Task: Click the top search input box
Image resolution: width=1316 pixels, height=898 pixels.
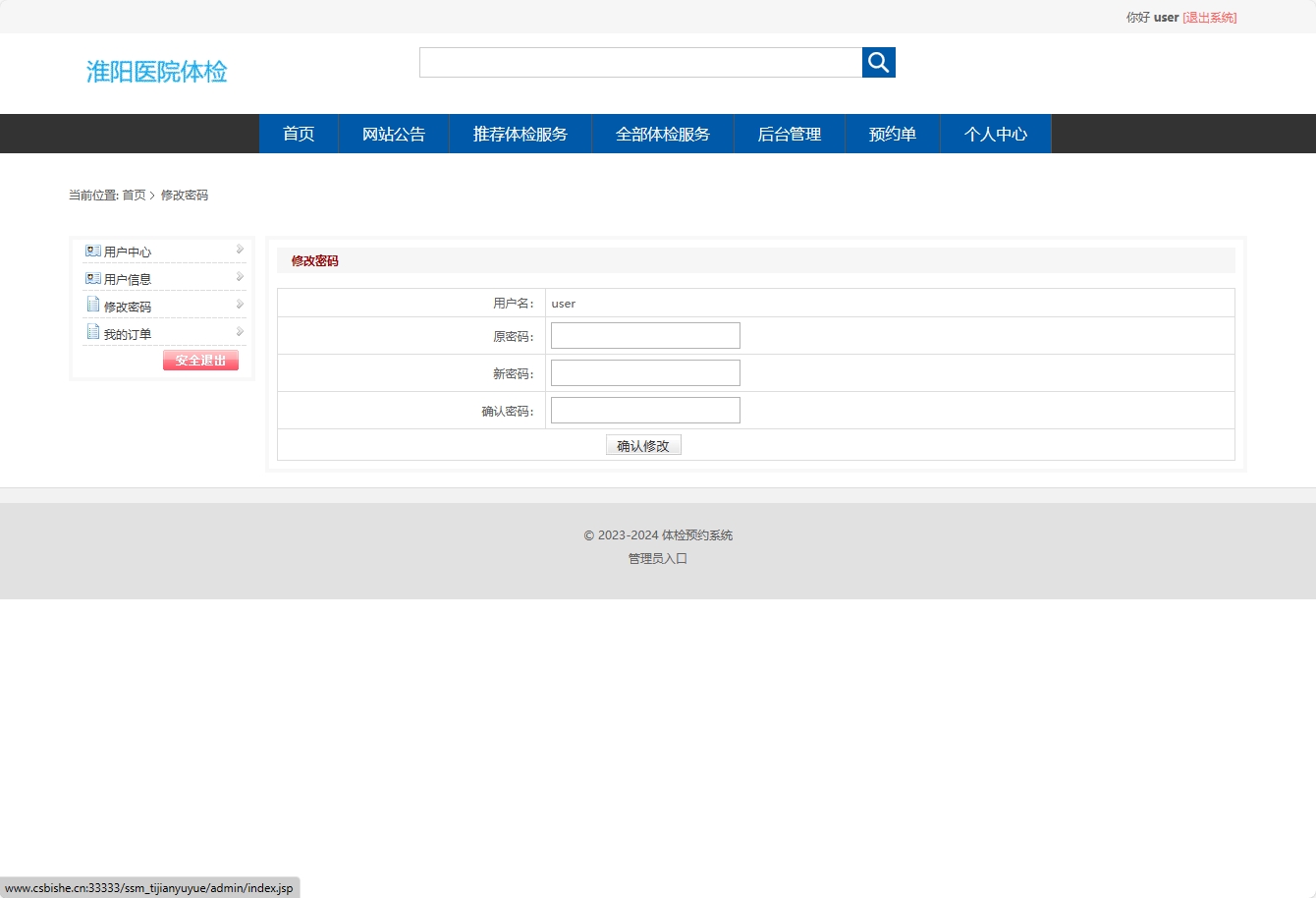Action: coord(640,62)
